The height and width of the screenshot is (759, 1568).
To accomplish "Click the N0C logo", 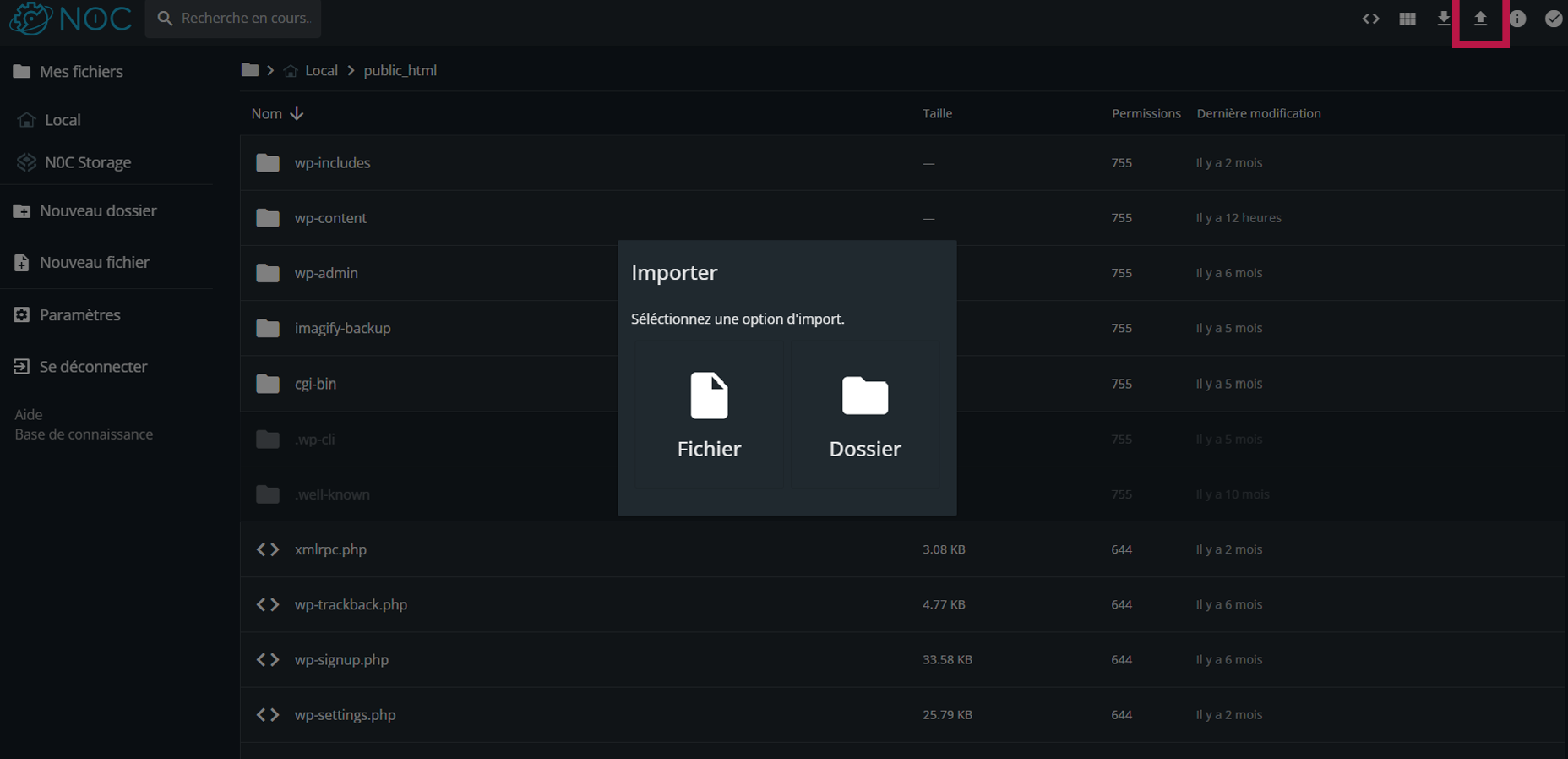I will click(71, 18).
